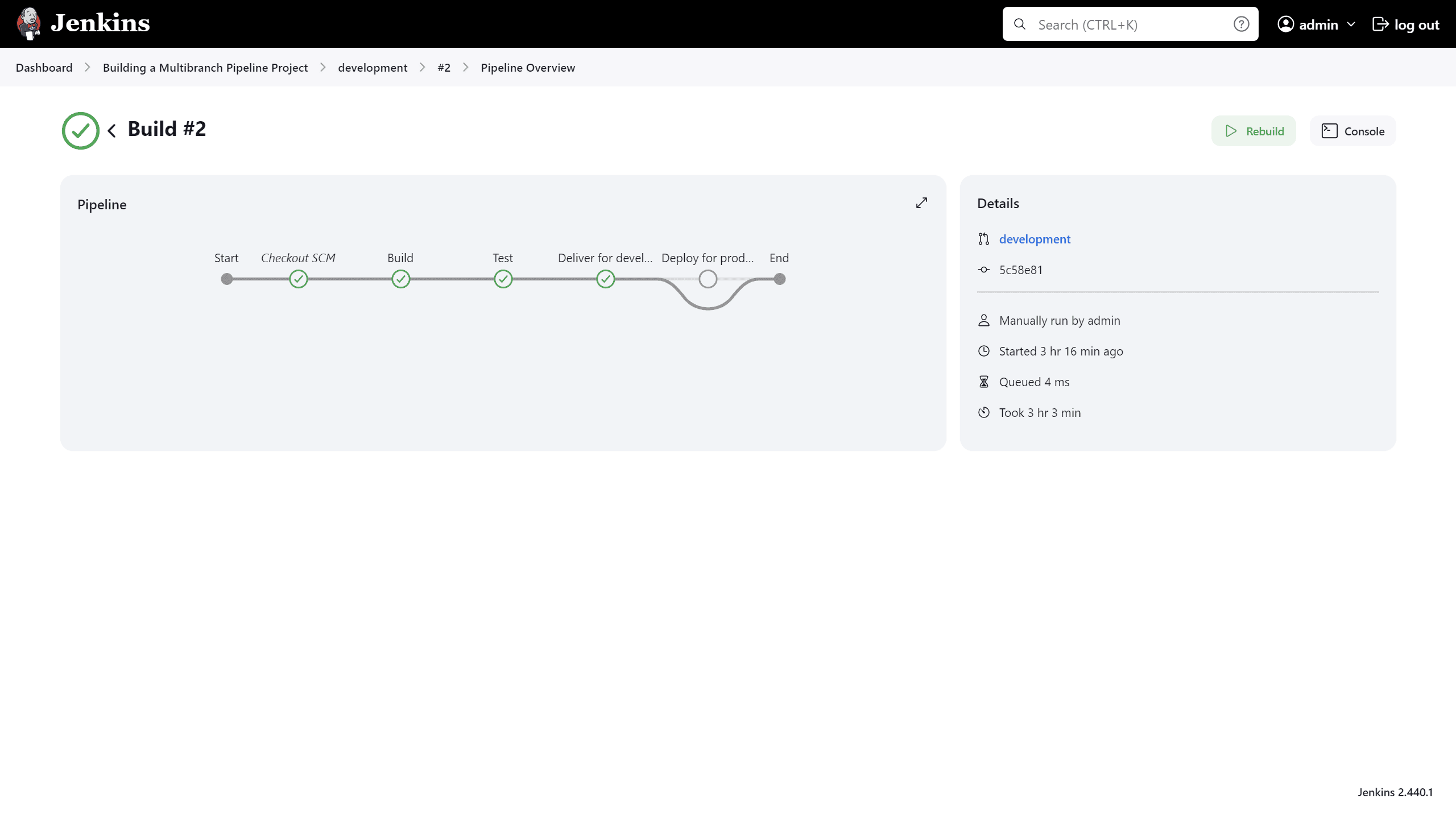Click the development branch link in Details
Image resolution: width=1456 pixels, height=819 pixels.
(1035, 238)
